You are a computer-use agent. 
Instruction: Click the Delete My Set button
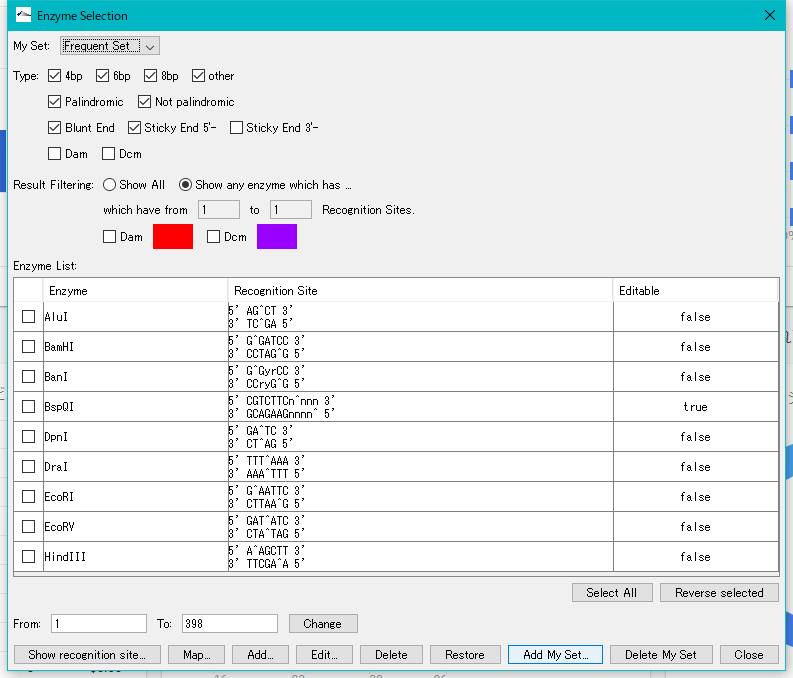[661, 655]
